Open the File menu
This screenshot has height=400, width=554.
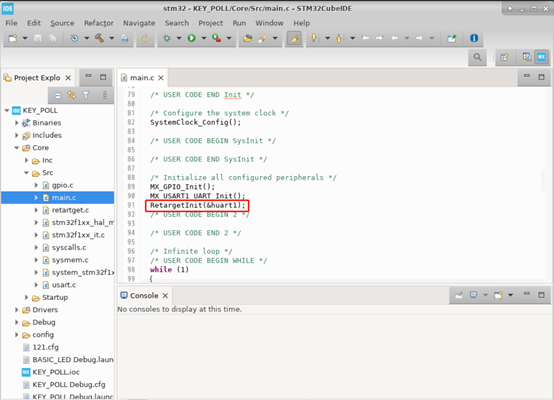[11, 23]
